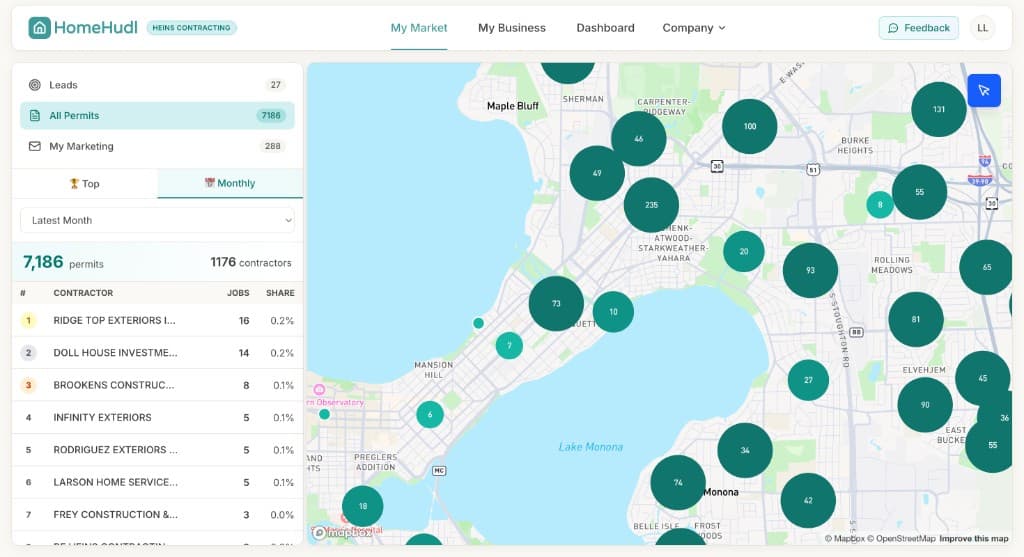1024x557 pixels.
Task: Select the RODRIGUEZ EXTERIORS contractor row
Action: [157, 450]
